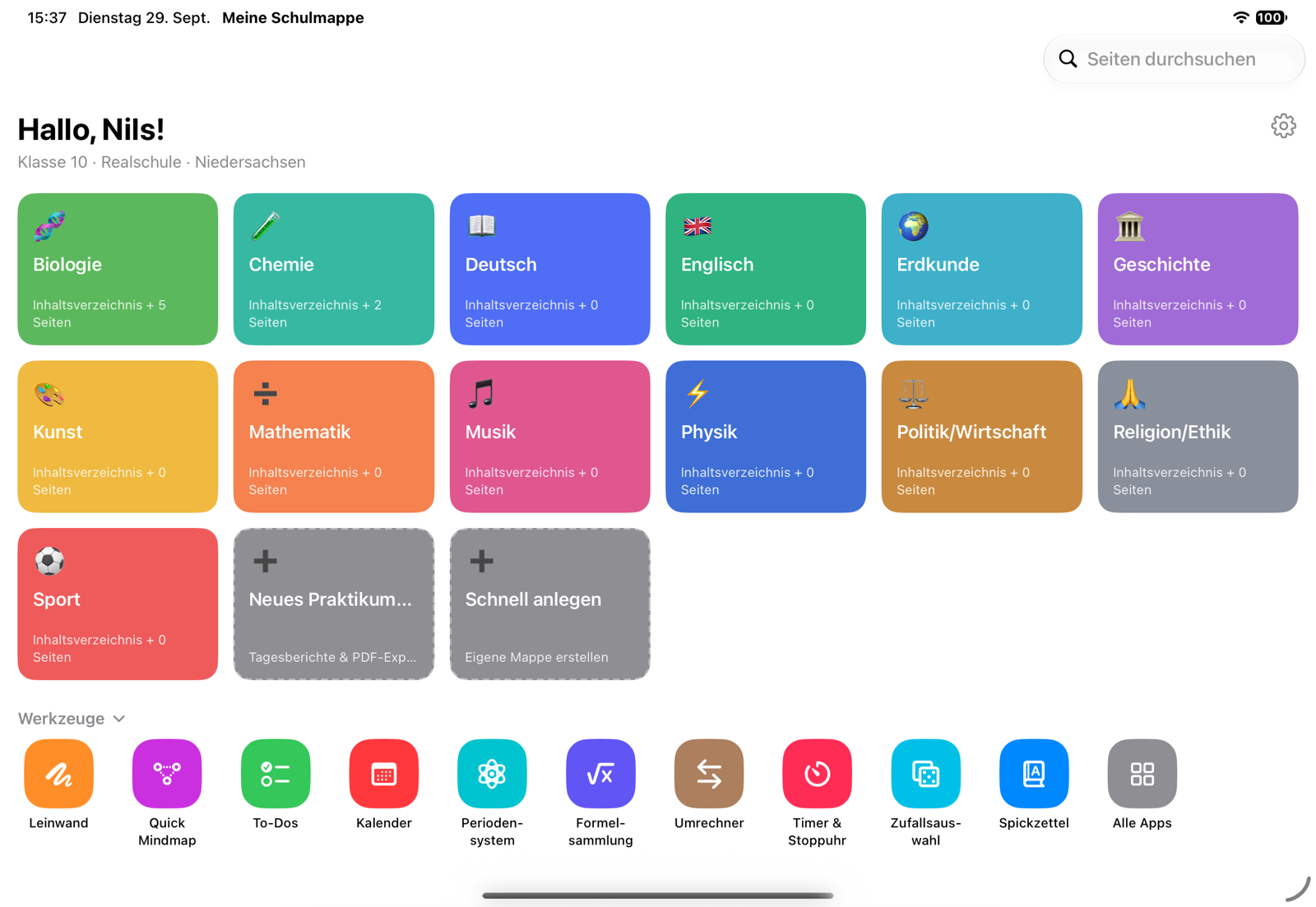1316x907 pixels.
Task: Open the Musik folder
Action: coord(549,437)
